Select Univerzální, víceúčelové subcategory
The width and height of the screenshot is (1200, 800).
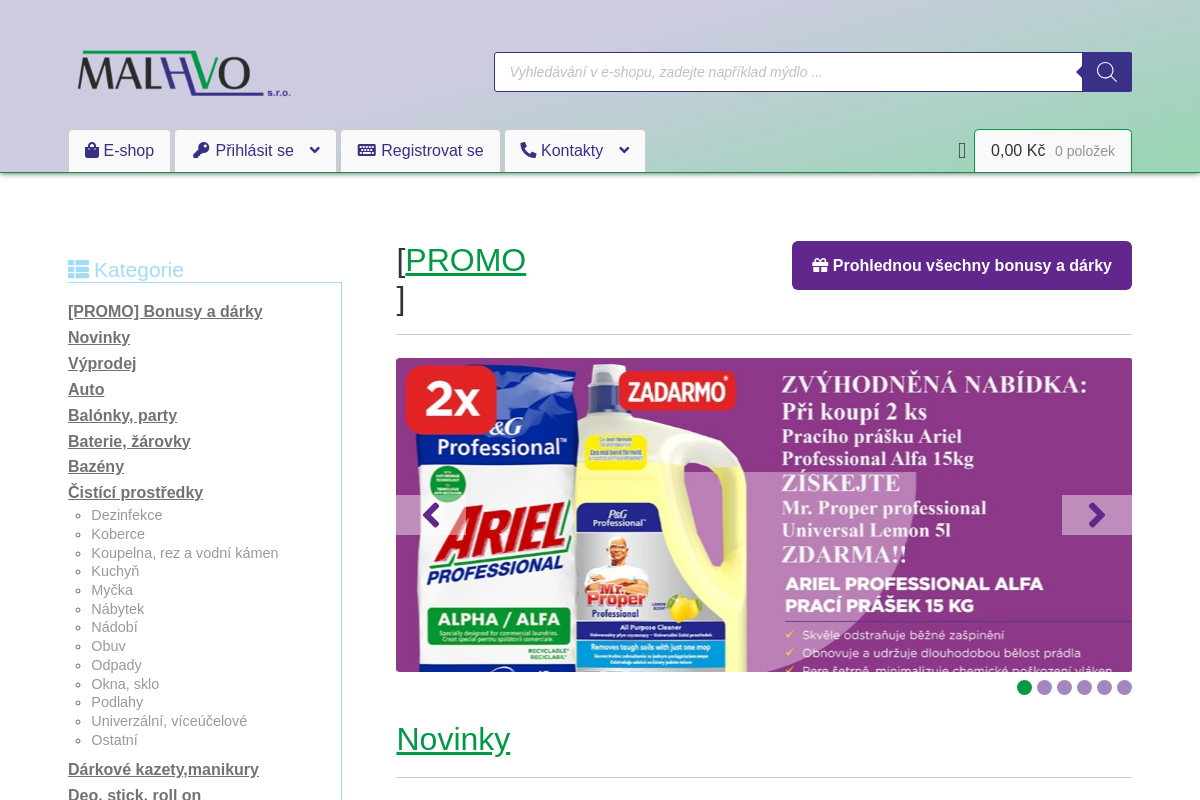[x=169, y=721]
